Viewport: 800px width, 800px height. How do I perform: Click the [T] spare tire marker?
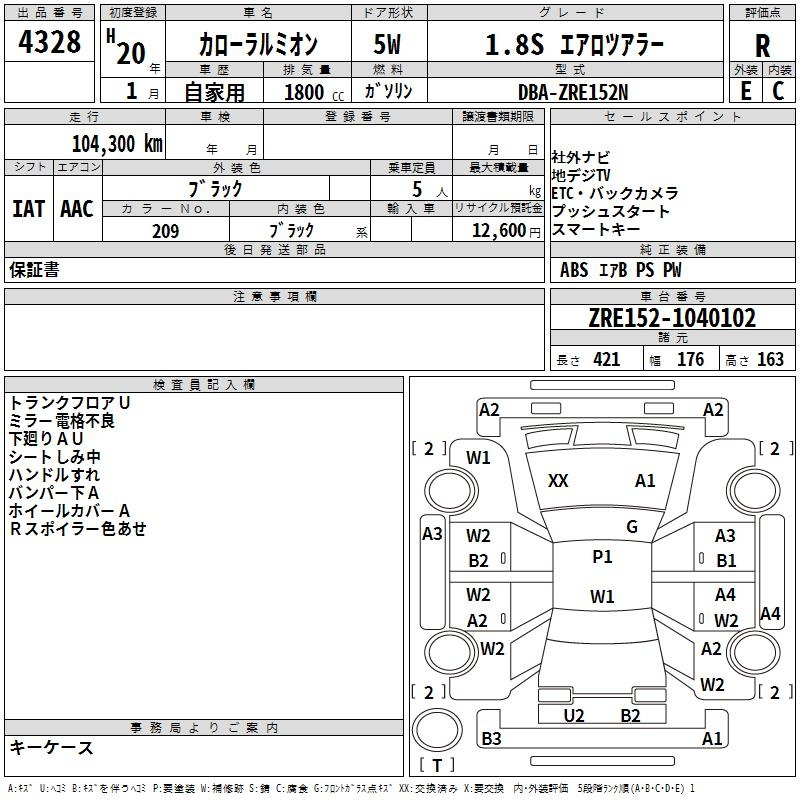coord(440,766)
